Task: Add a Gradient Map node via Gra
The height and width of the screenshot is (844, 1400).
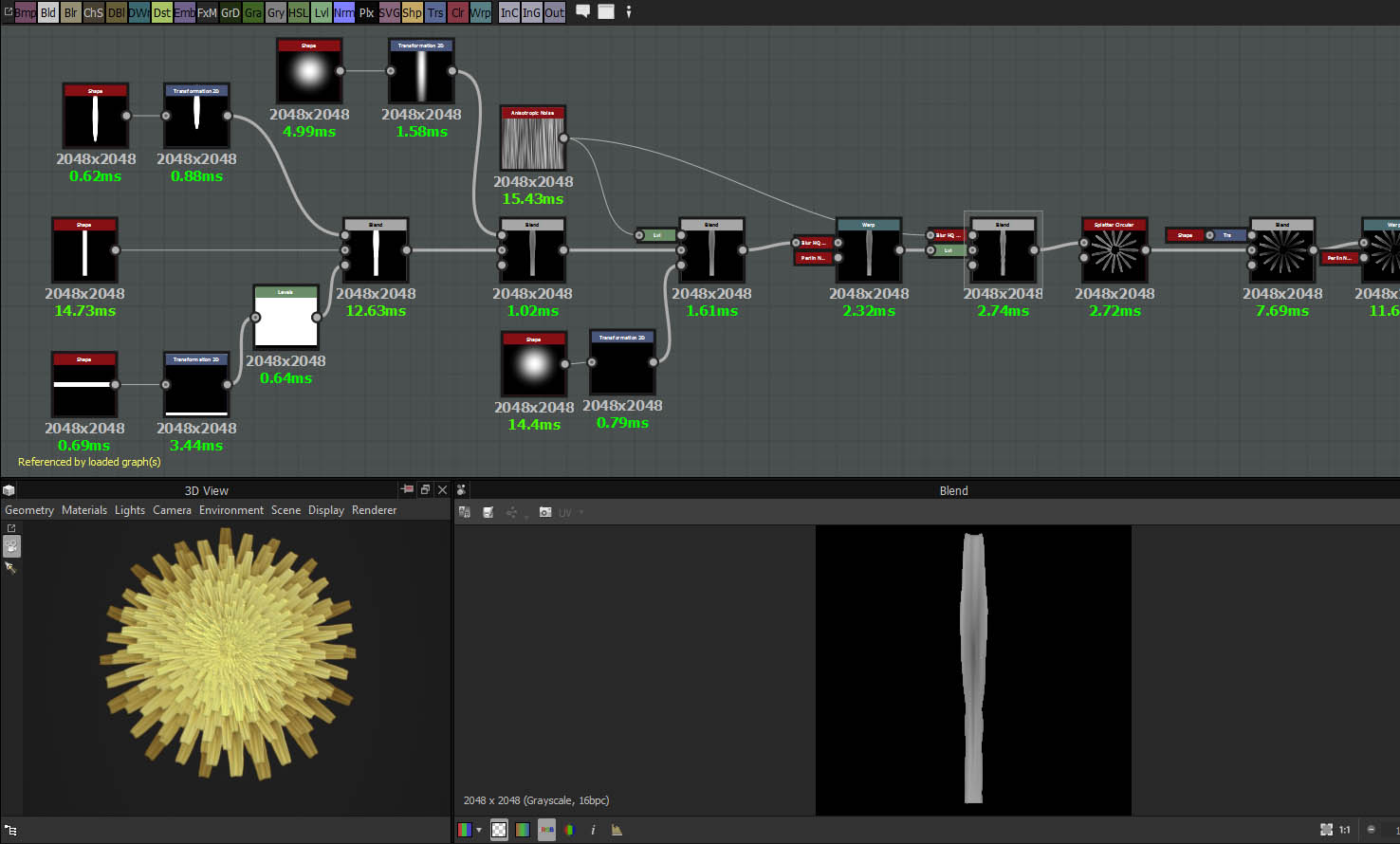Action: 252,12
